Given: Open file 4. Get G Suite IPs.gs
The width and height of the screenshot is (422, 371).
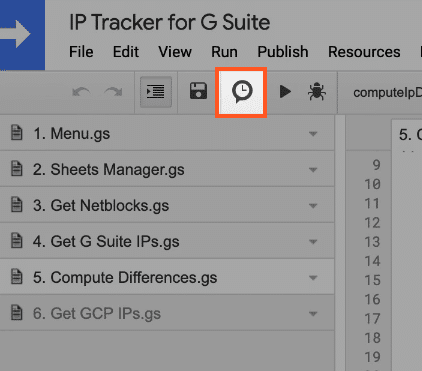Looking at the screenshot, I should pyautogui.click(x=167, y=242).
